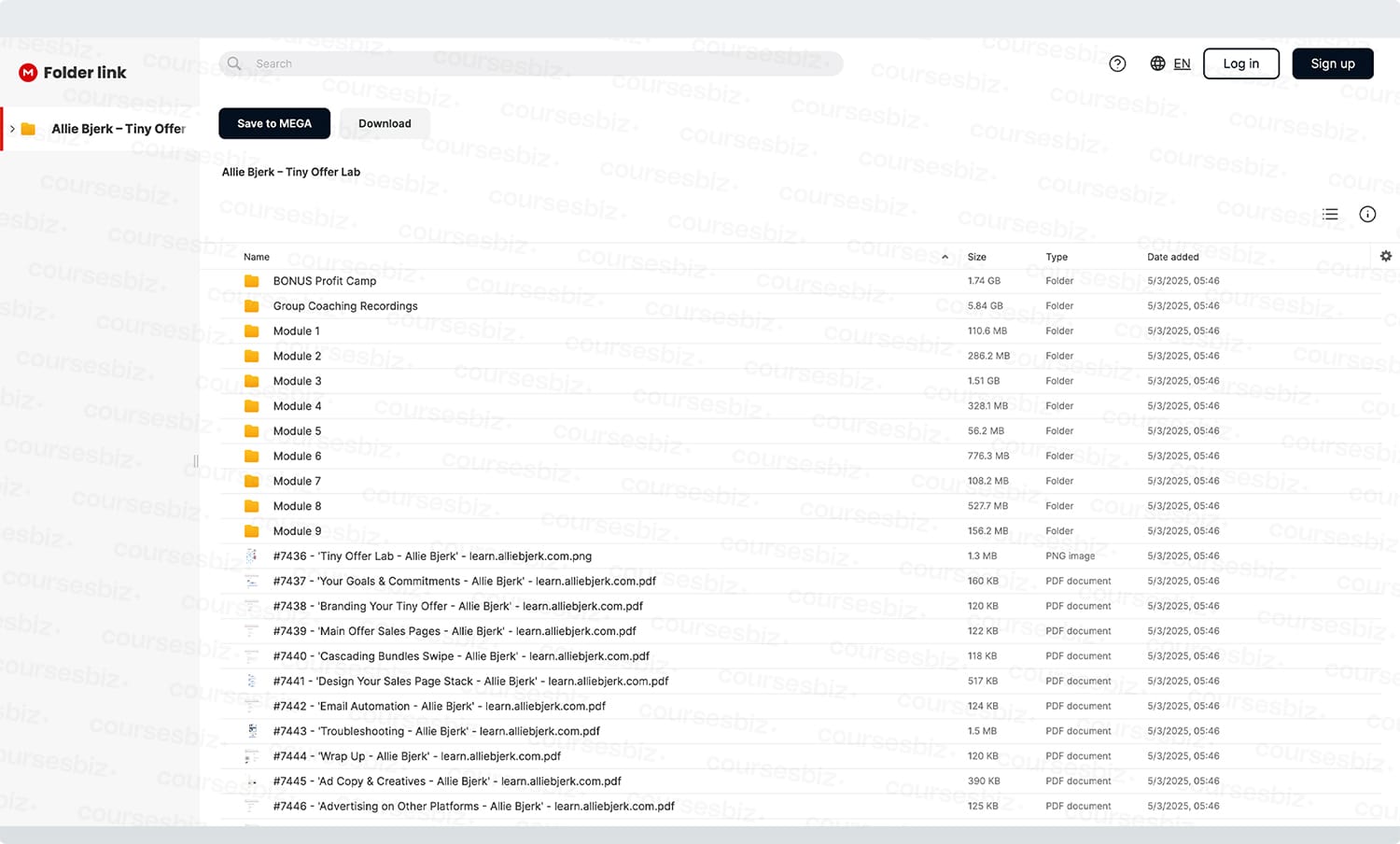
Task: Click the Module 6 folder icon
Action: click(x=251, y=457)
